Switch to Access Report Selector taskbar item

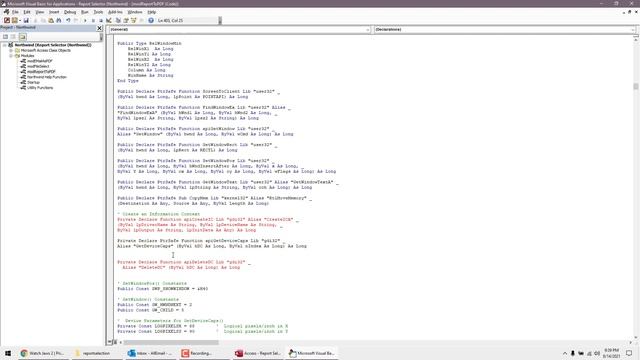tap(258, 353)
